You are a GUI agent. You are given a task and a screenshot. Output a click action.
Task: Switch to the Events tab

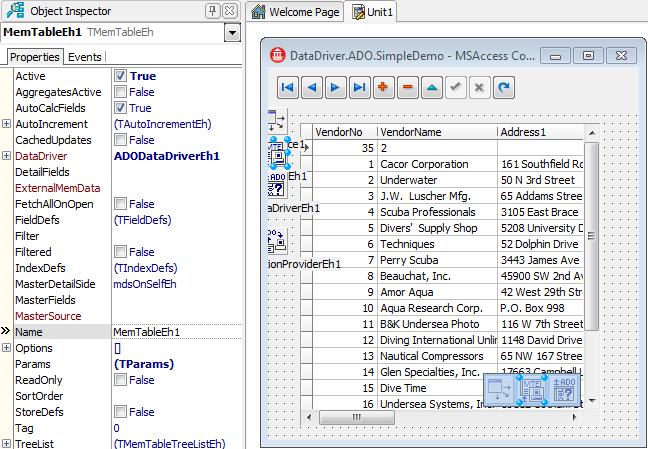pos(84,57)
